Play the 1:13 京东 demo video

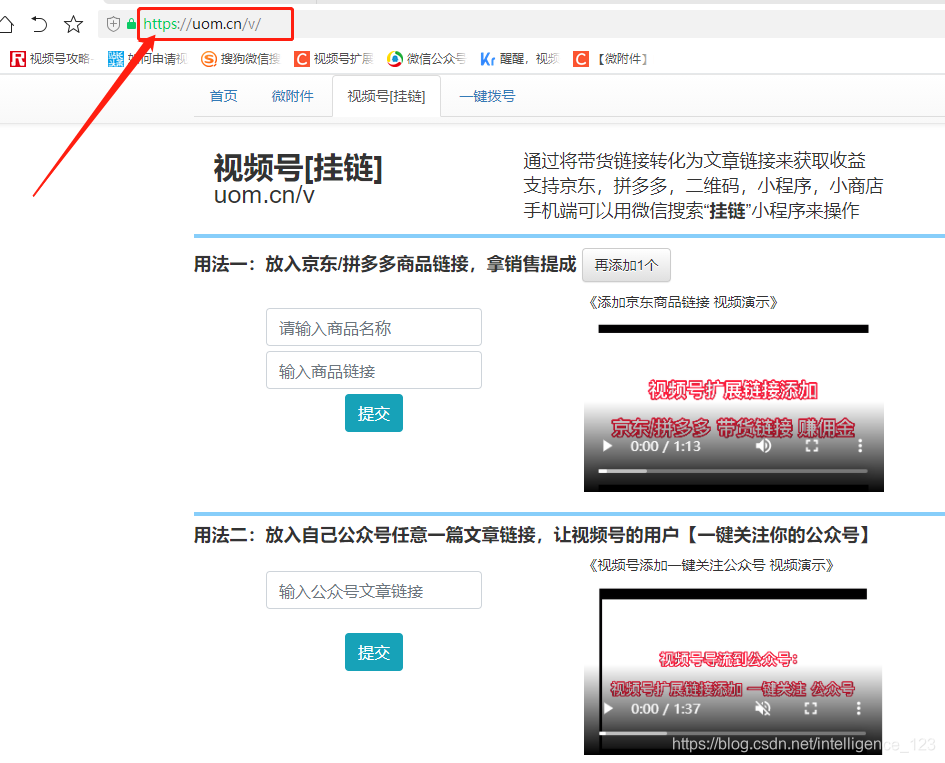[608, 446]
